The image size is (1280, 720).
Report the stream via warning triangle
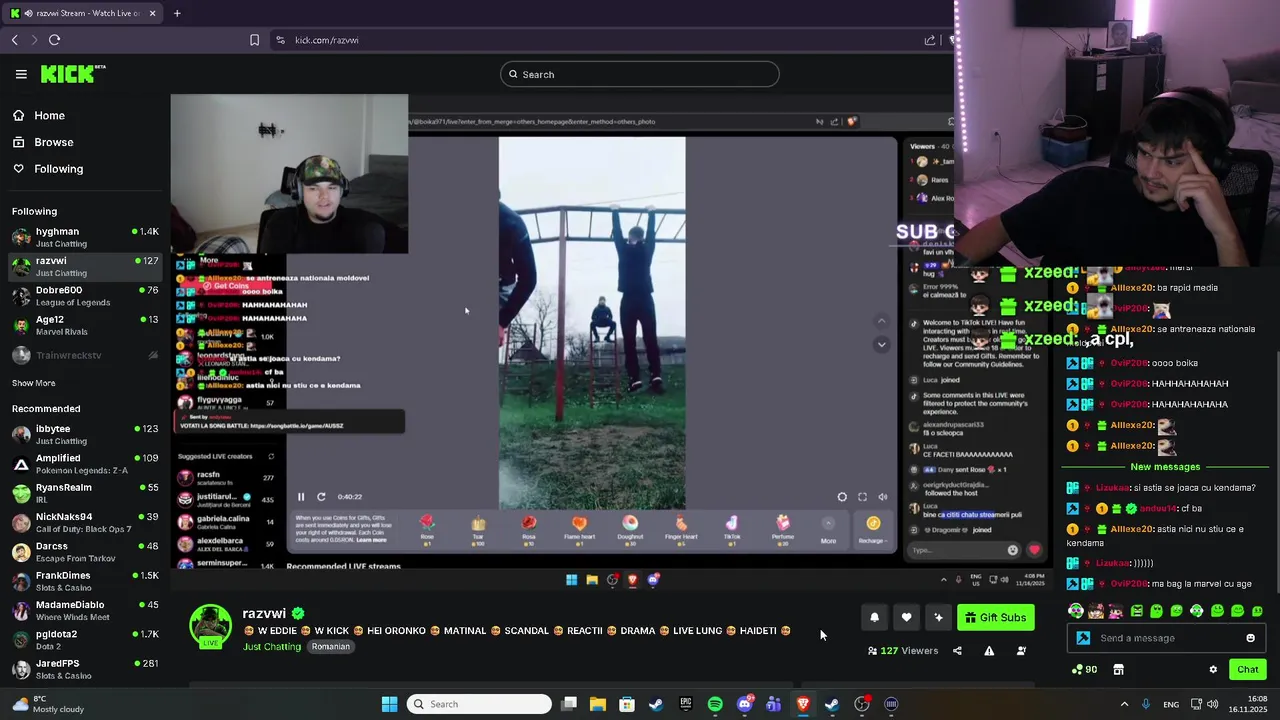coord(989,651)
